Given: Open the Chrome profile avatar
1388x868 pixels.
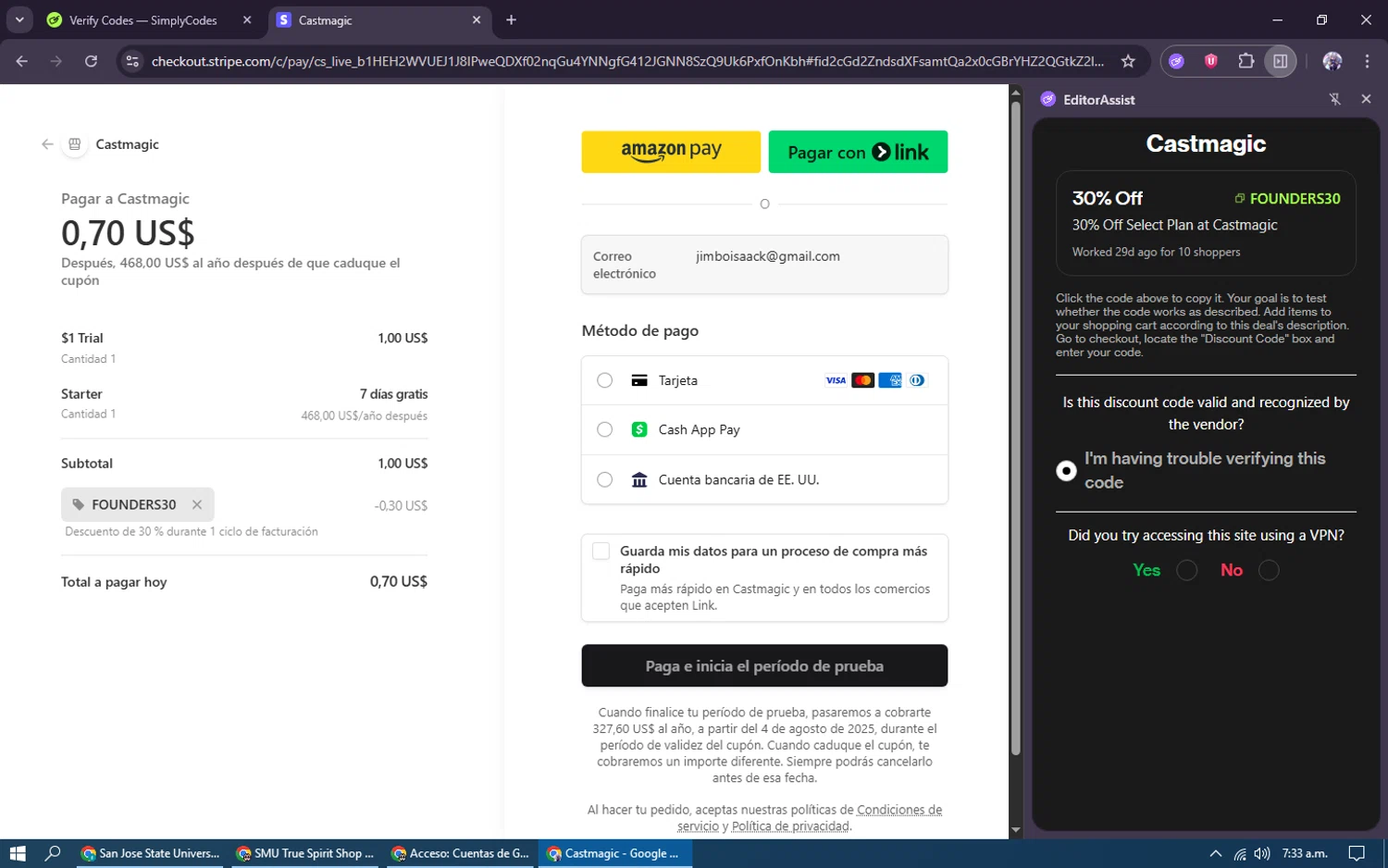Looking at the screenshot, I should [1332, 61].
